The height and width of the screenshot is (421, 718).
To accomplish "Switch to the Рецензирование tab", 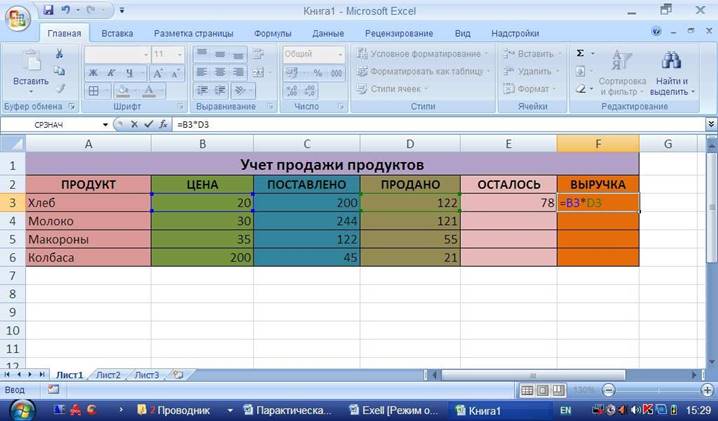I will [399, 33].
